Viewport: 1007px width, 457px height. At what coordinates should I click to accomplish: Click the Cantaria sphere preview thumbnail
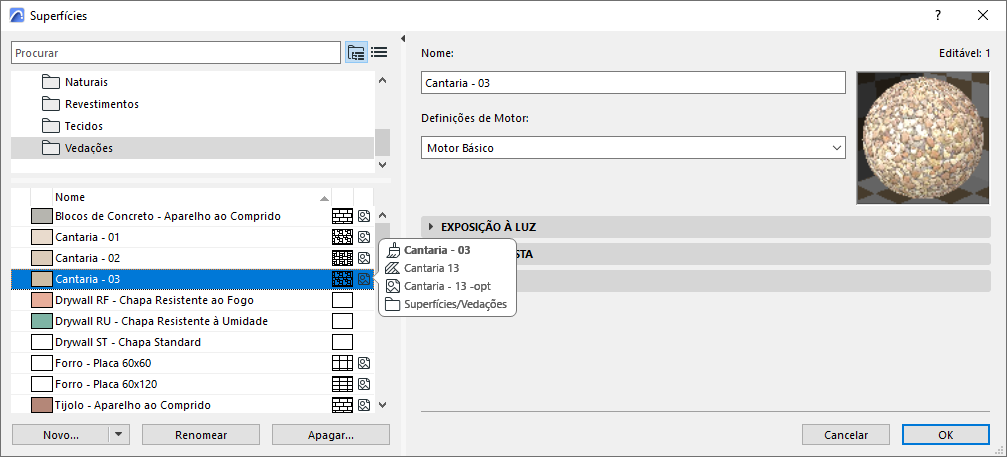coord(922,138)
